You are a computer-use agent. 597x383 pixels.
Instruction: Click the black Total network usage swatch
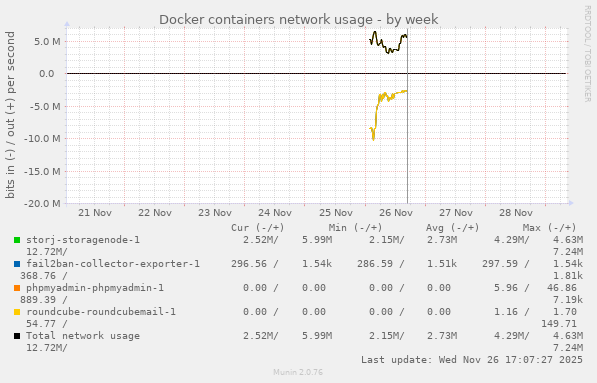17,336
